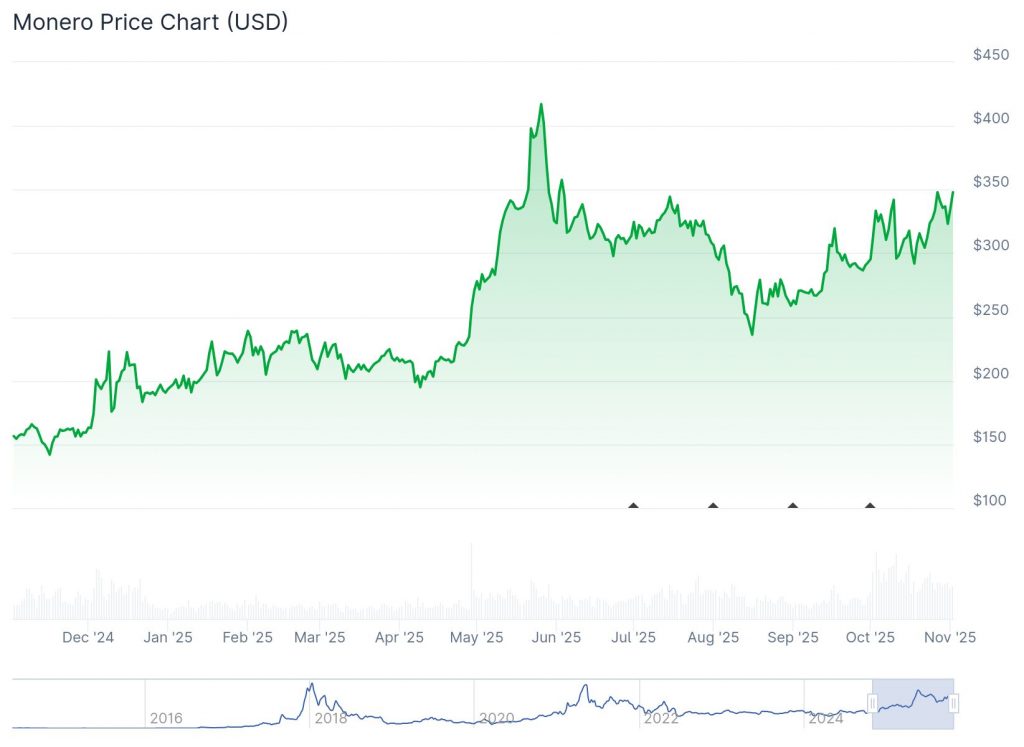Click the highlighted selection in navigator
The height and width of the screenshot is (747, 1024).
pos(913,704)
